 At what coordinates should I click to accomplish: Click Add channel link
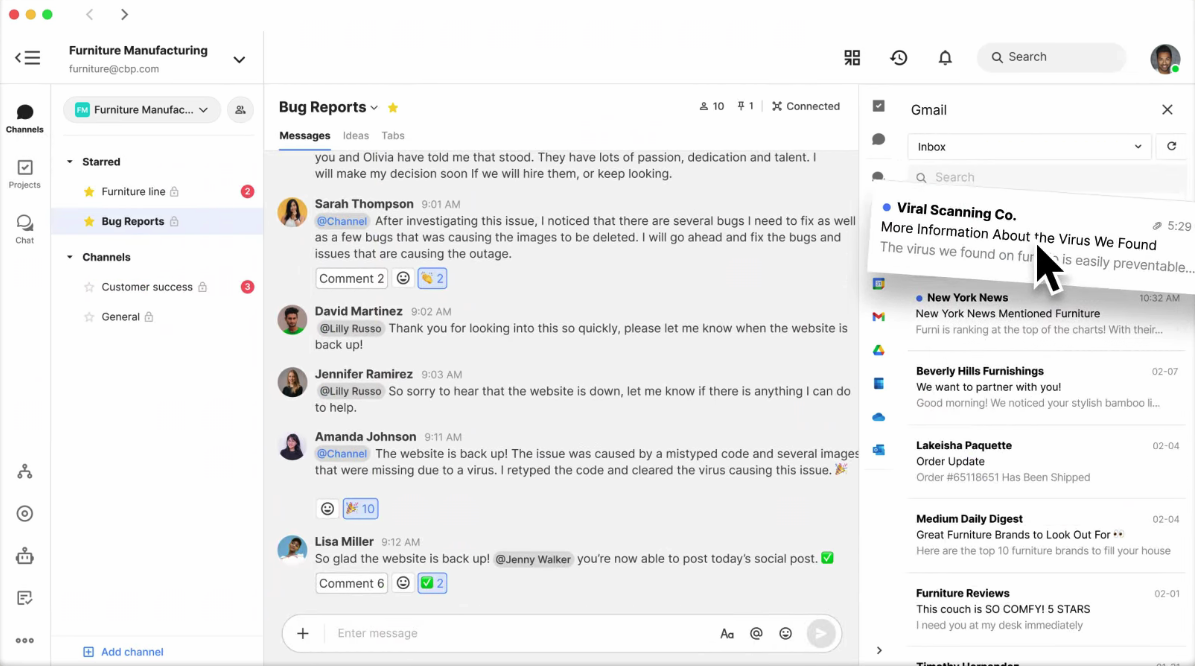(123, 652)
